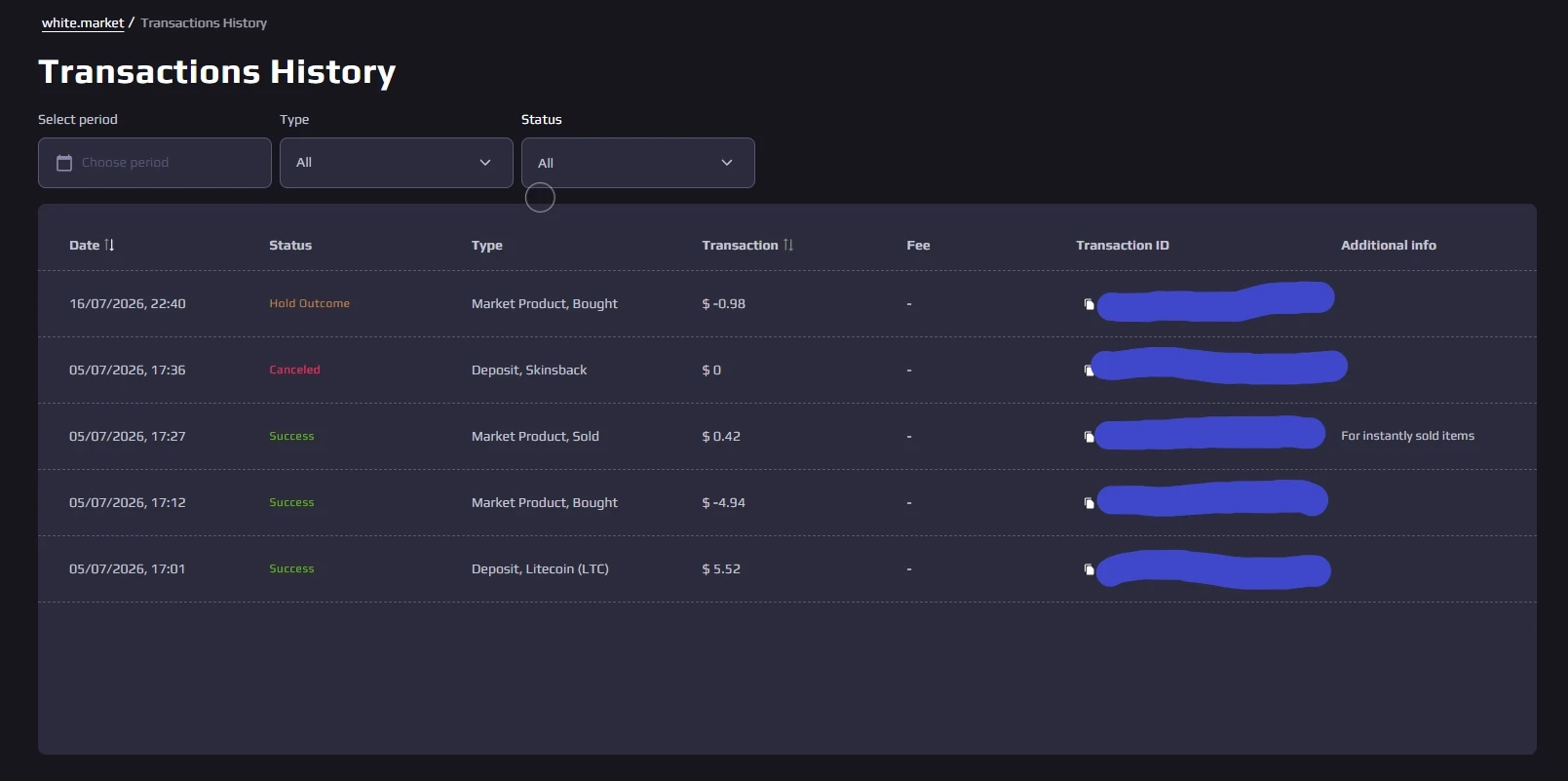Screen dimensions: 1568x781
Task: Copy transaction ID of 05/07/2026 17:12 row
Action: tap(1089, 503)
